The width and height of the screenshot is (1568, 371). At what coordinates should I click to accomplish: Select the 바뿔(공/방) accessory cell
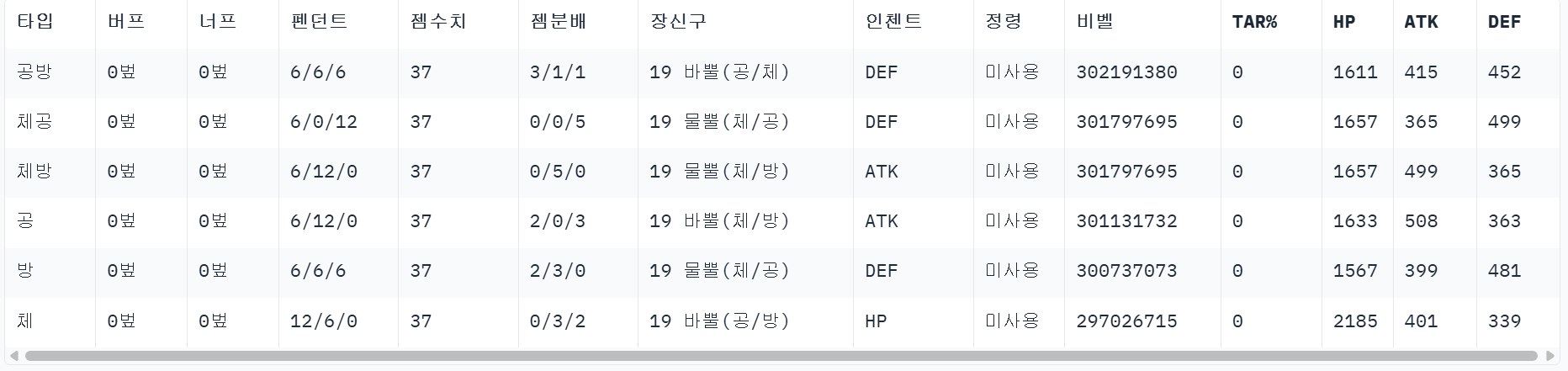[719, 321]
